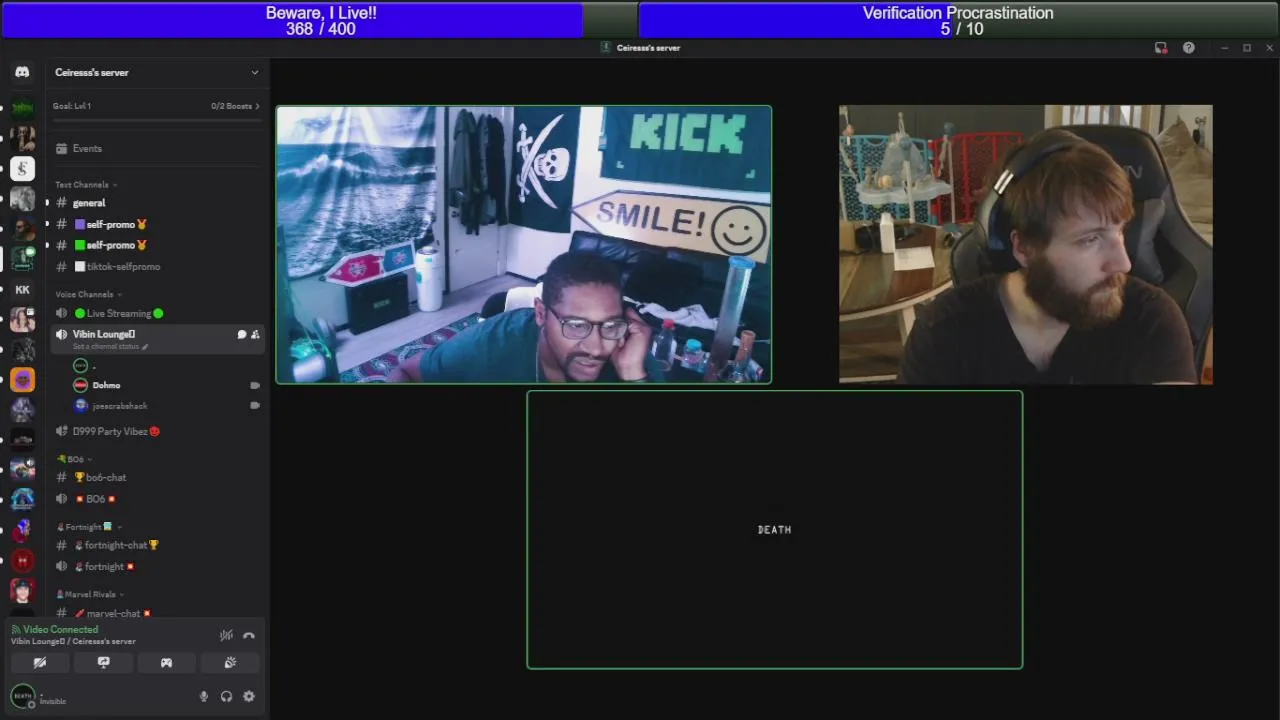Collapse the Text Channels category
The height and width of the screenshot is (720, 1280).
pyautogui.click(x=86, y=185)
